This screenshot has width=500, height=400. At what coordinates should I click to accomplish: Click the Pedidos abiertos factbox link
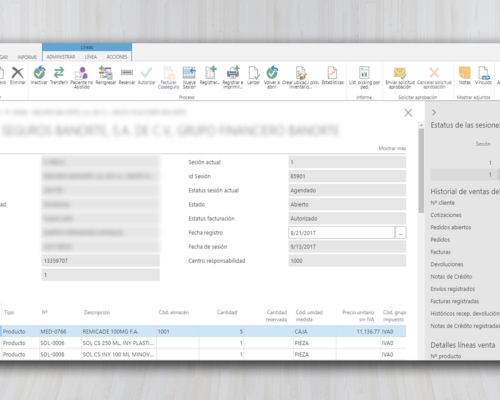point(451,227)
